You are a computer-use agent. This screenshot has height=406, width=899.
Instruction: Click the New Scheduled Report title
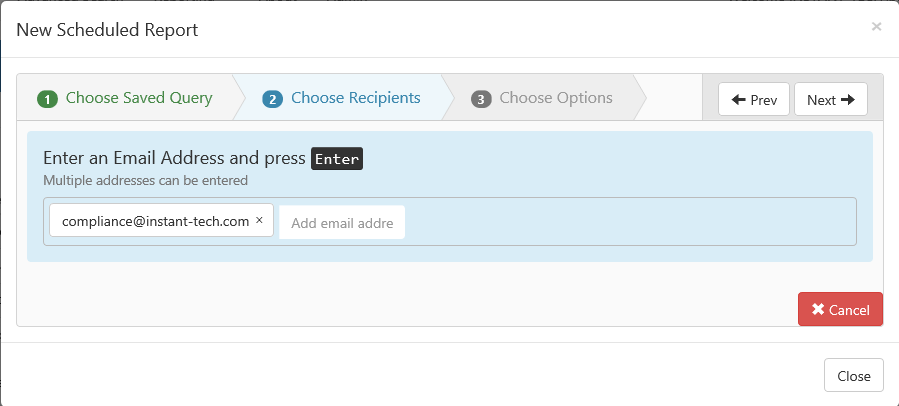coord(107,29)
